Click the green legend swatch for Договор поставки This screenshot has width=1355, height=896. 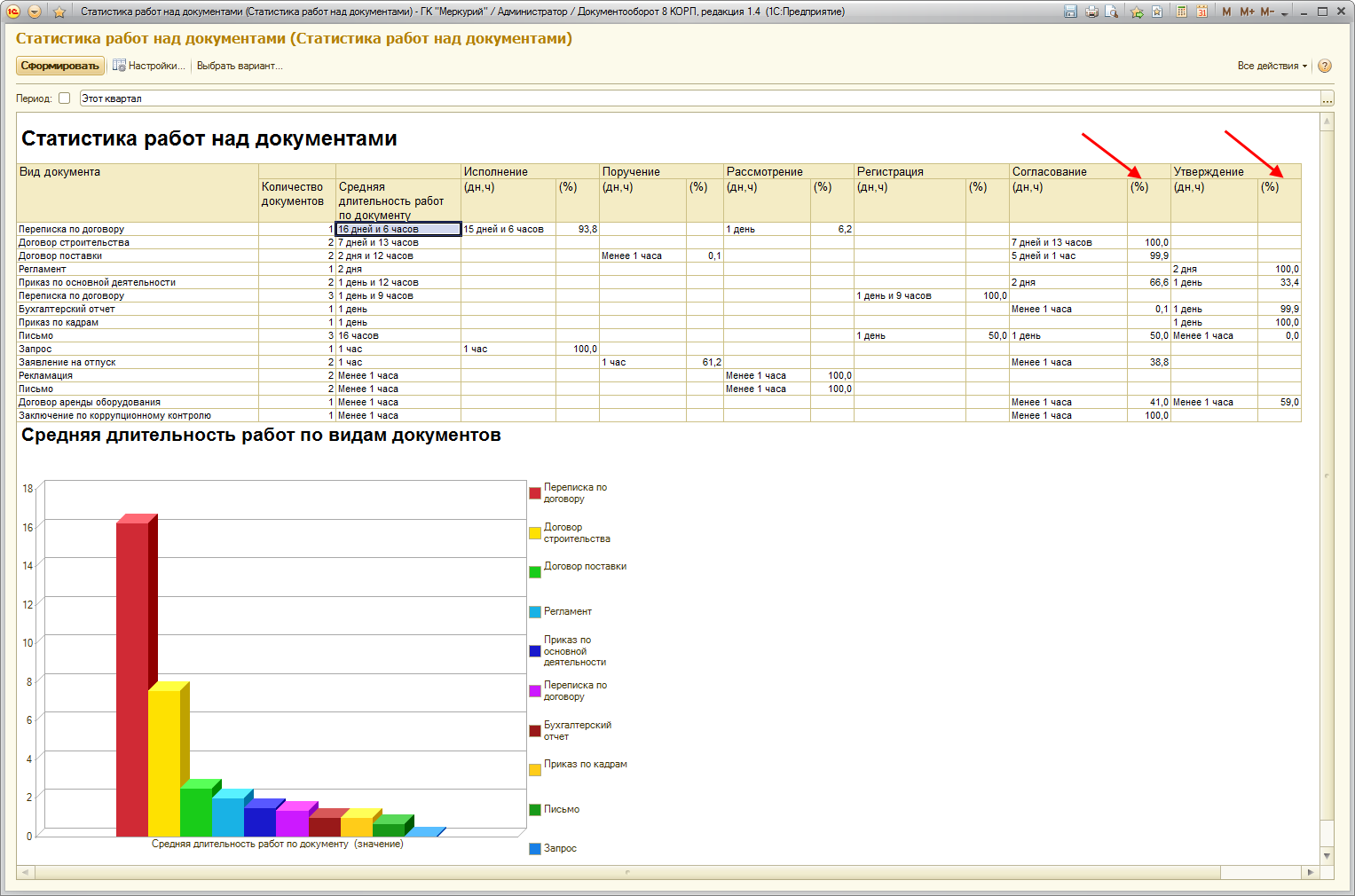[535, 572]
